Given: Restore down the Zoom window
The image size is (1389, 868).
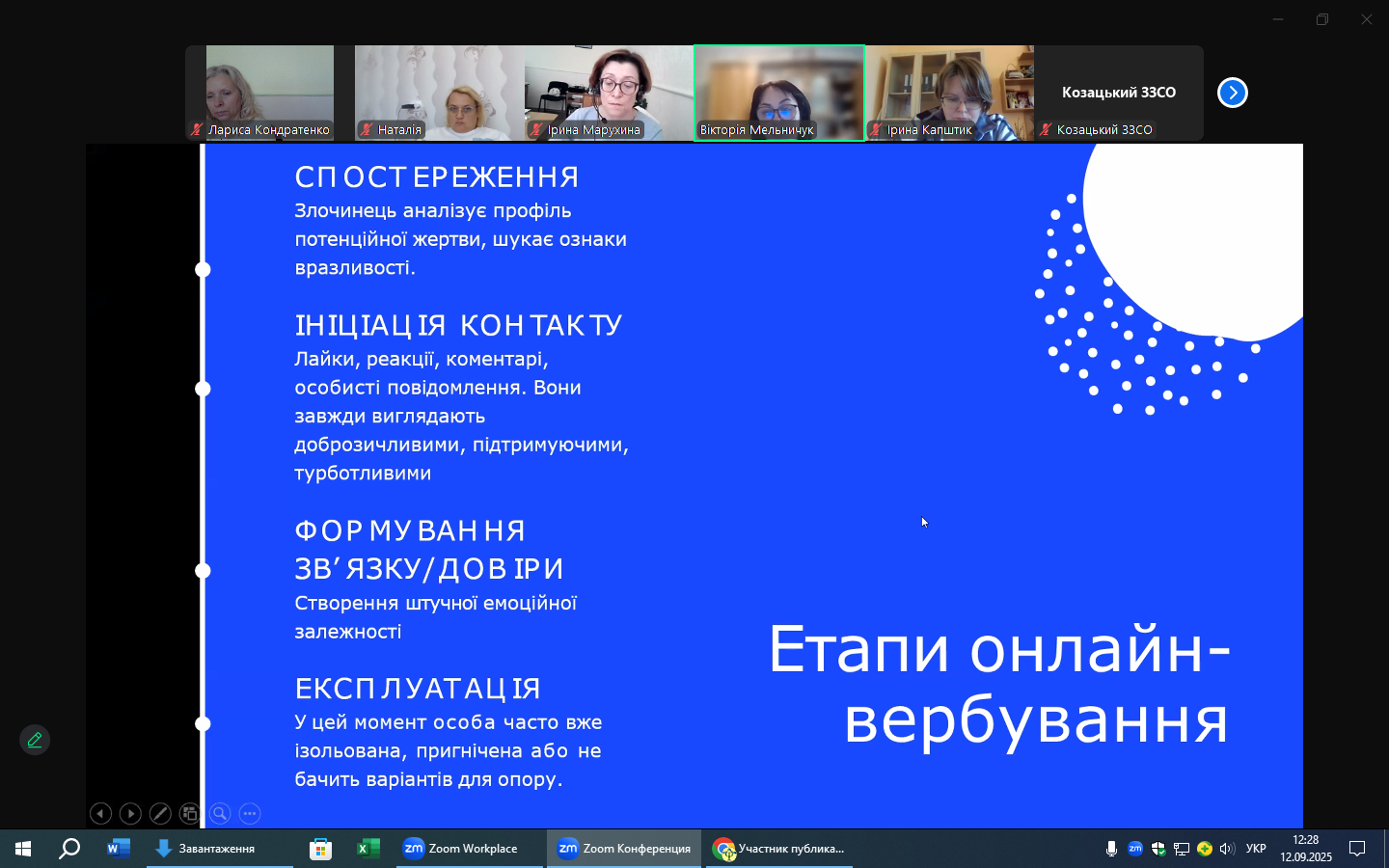Looking at the screenshot, I should [1322, 19].
